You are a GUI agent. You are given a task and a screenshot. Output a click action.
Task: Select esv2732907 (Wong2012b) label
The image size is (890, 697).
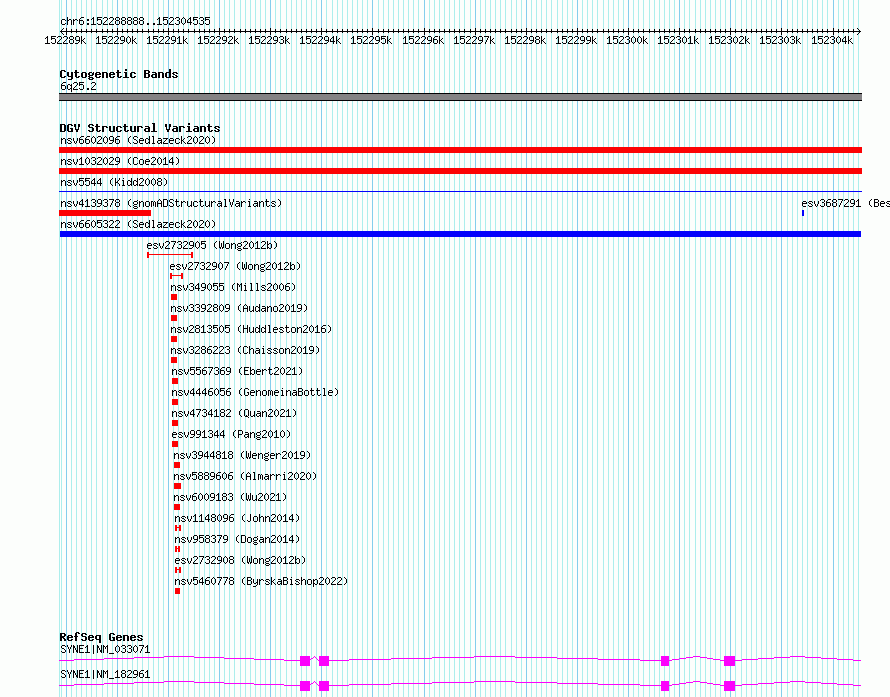click(235, 266)
